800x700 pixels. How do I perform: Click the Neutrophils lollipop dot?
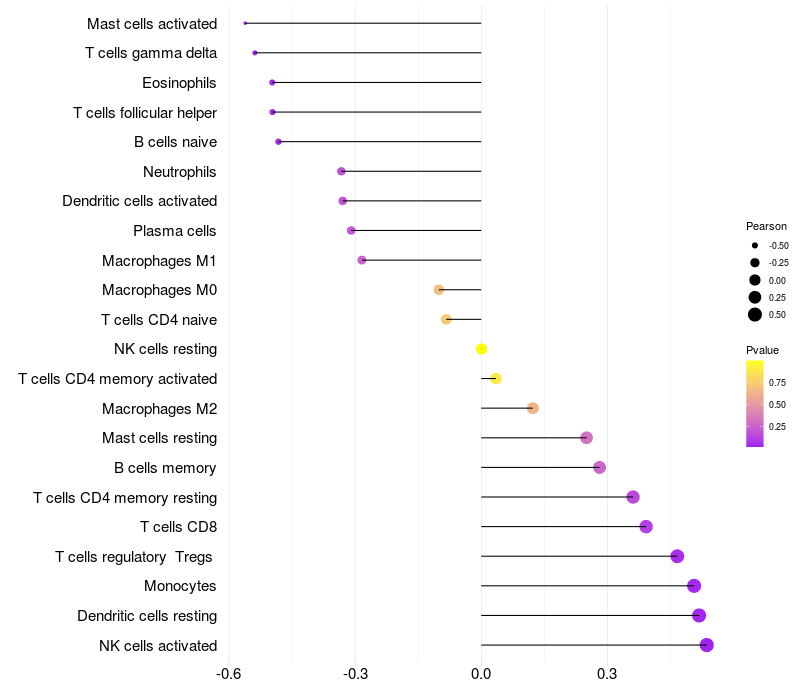[341, 172]
